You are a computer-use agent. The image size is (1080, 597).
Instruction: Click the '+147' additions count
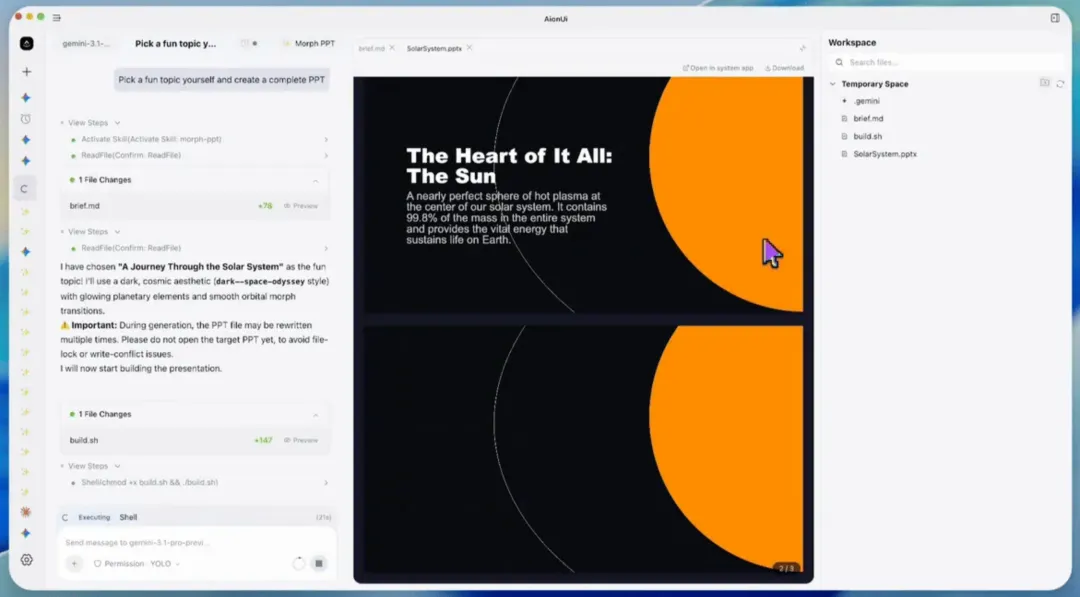263,440
